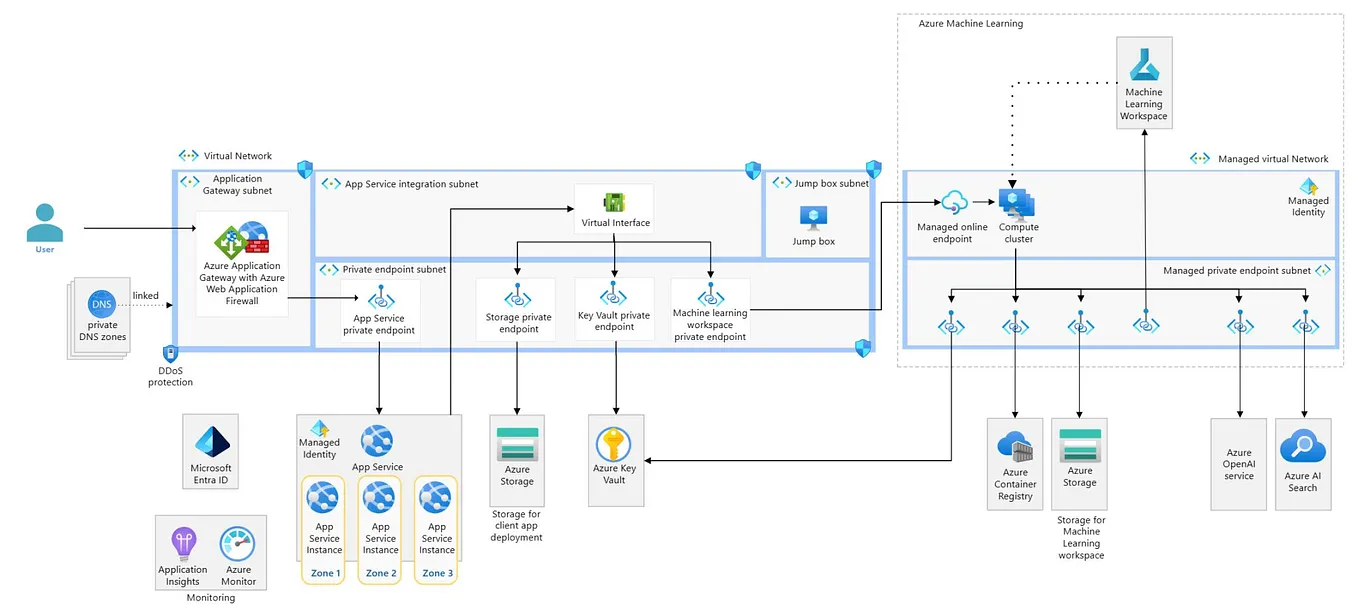The width and height of the screenshot is (1358, 609).
Task: Select the Monitoring group label
Action: point(210,597)
